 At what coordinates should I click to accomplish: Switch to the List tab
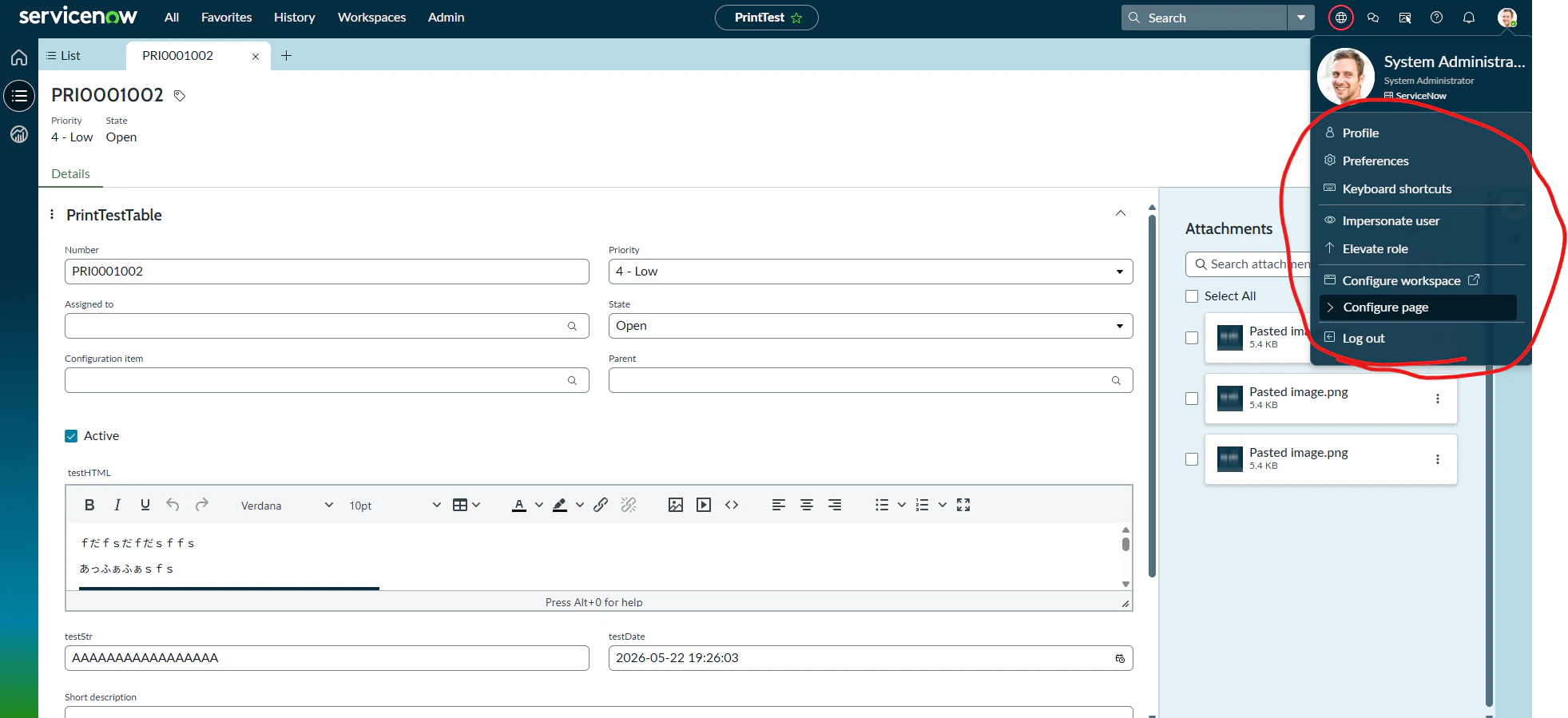pyautogui.click(x=63, y=56)
